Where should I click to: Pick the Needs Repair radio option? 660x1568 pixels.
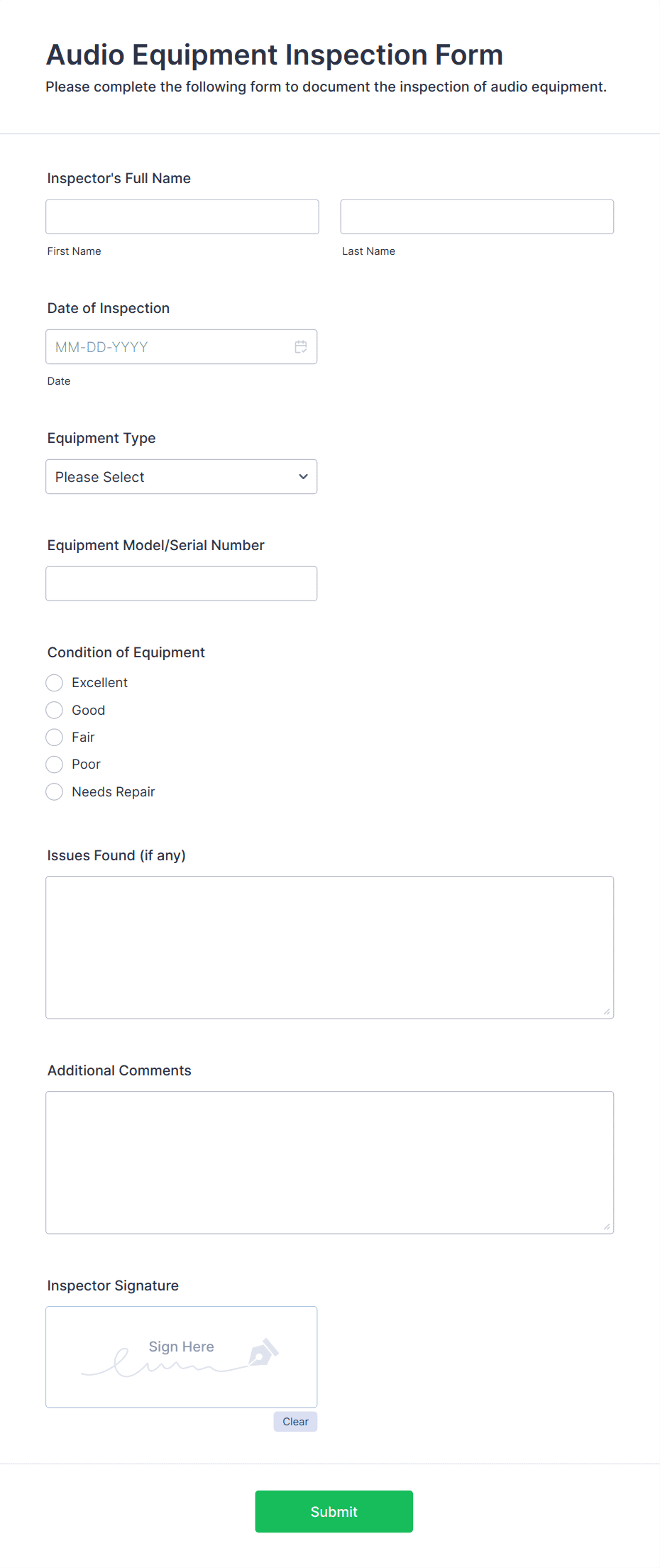[x=55, y=791]
